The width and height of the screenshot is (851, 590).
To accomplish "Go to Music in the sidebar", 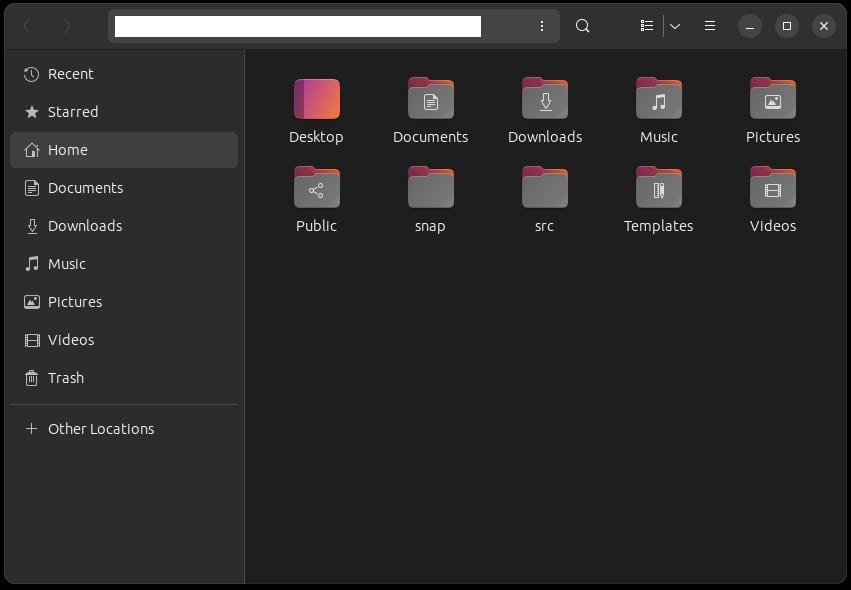I will [124, 264].
